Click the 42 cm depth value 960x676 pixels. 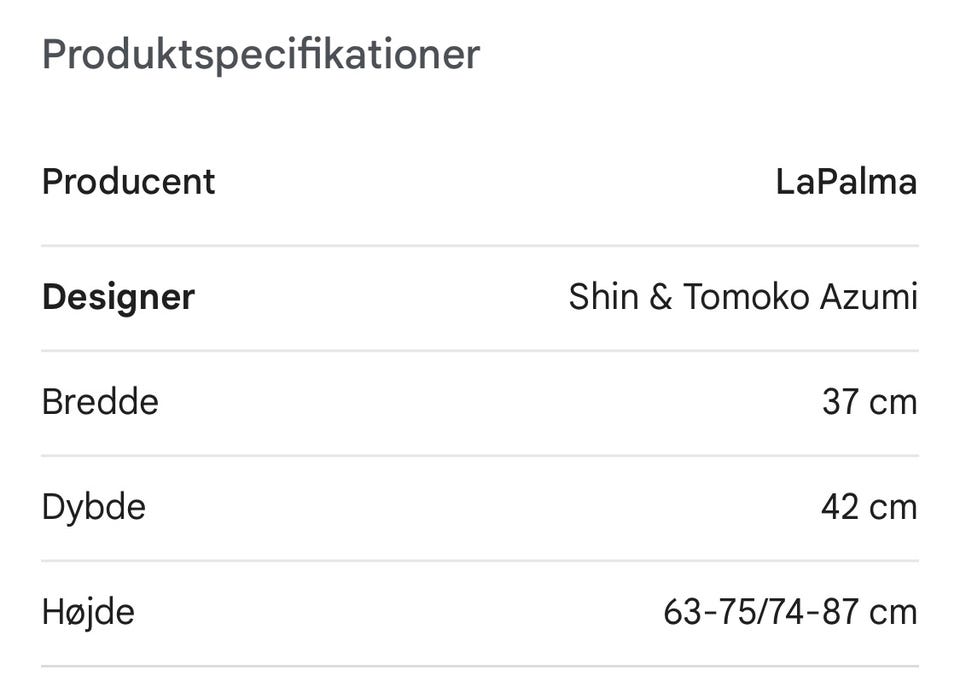(869, 507)
